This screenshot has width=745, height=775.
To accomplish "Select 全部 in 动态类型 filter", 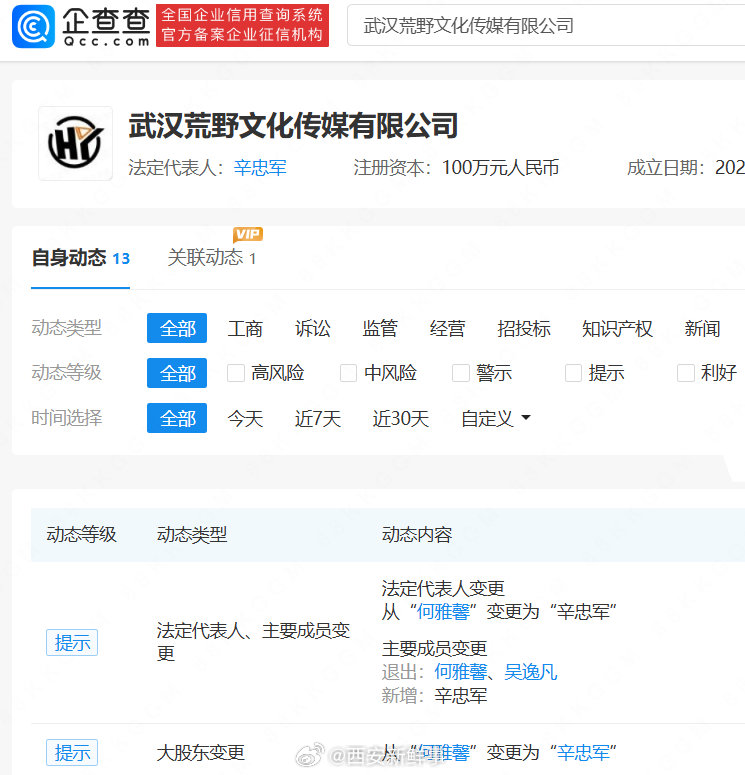I will click(177, 328).
